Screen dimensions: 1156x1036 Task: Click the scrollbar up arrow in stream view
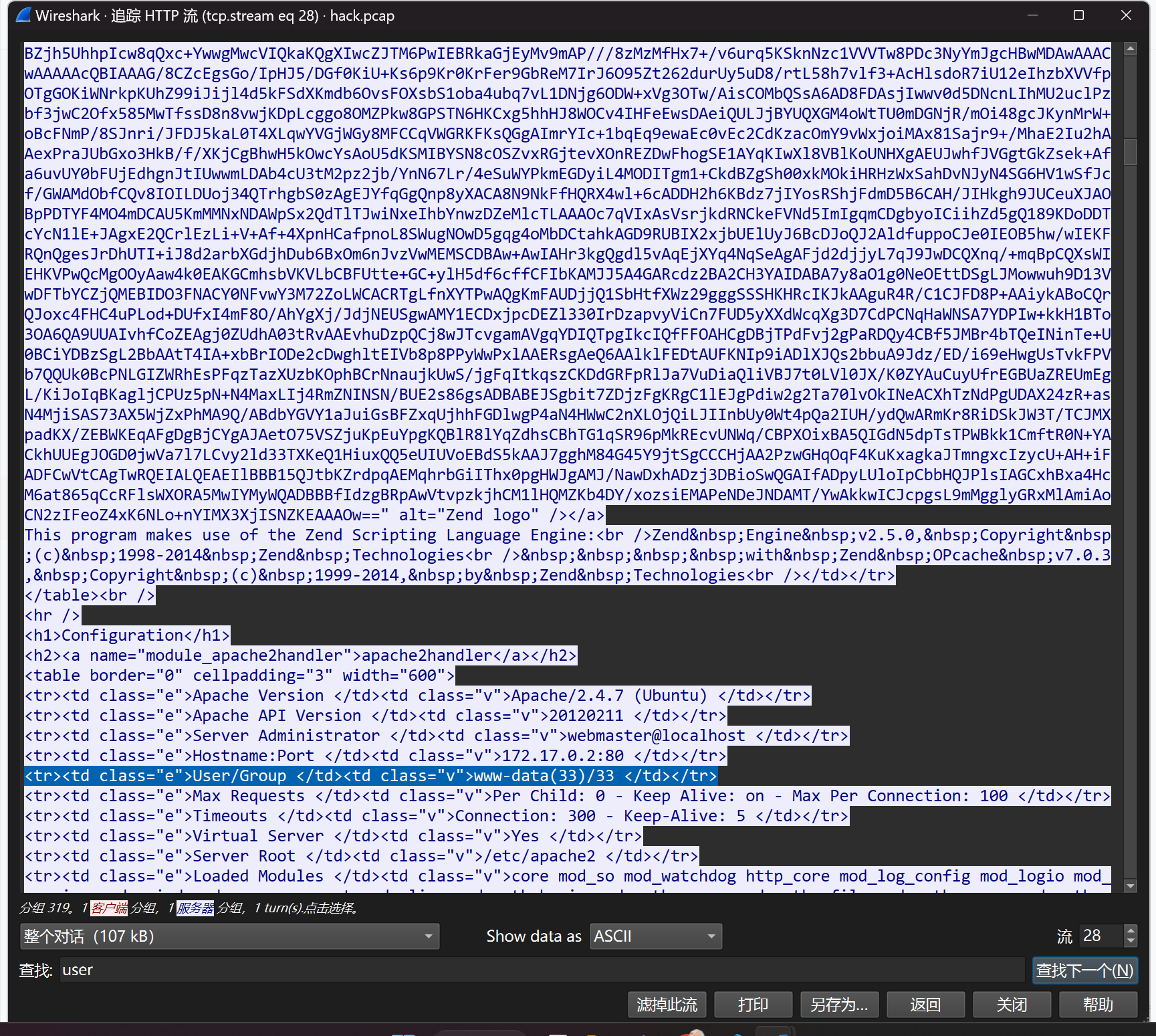[x=1131, y=49]
